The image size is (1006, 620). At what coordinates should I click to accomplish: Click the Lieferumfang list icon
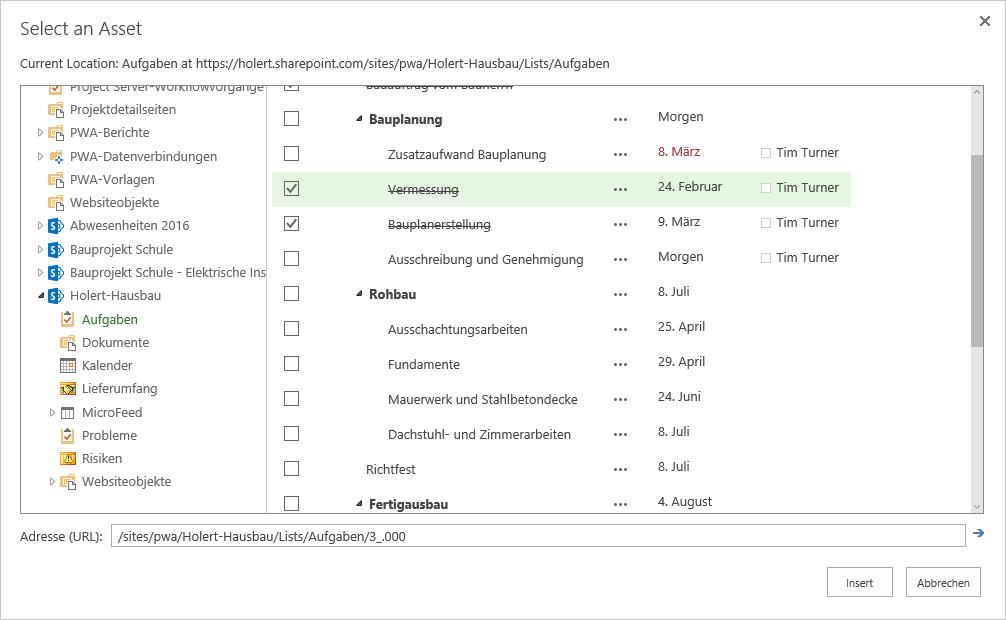tap(68, 389)
